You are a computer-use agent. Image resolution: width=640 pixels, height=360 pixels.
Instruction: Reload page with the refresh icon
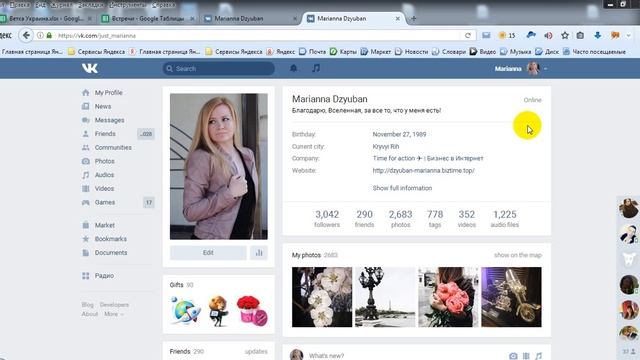click(468, 36)
